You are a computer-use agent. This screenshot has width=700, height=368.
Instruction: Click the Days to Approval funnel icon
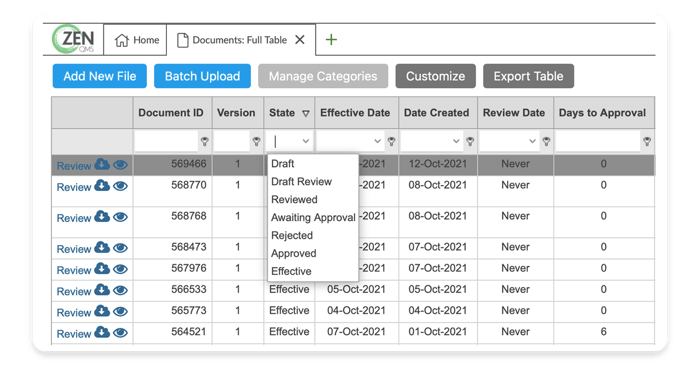coord(647,142)
